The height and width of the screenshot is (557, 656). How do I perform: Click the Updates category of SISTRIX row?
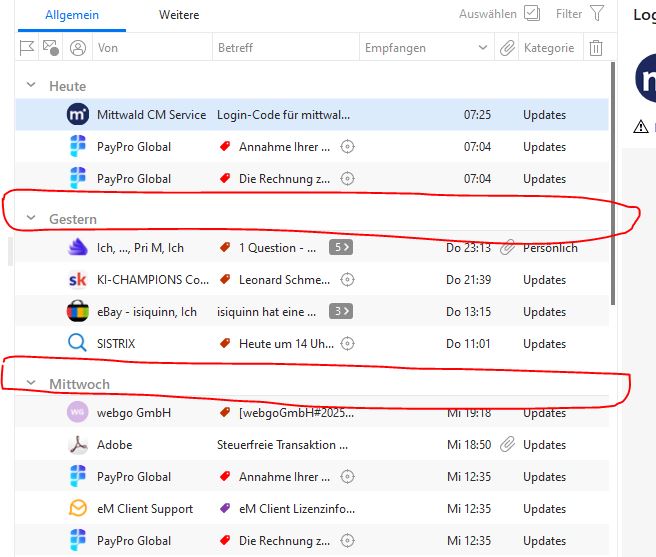(544, 344)
